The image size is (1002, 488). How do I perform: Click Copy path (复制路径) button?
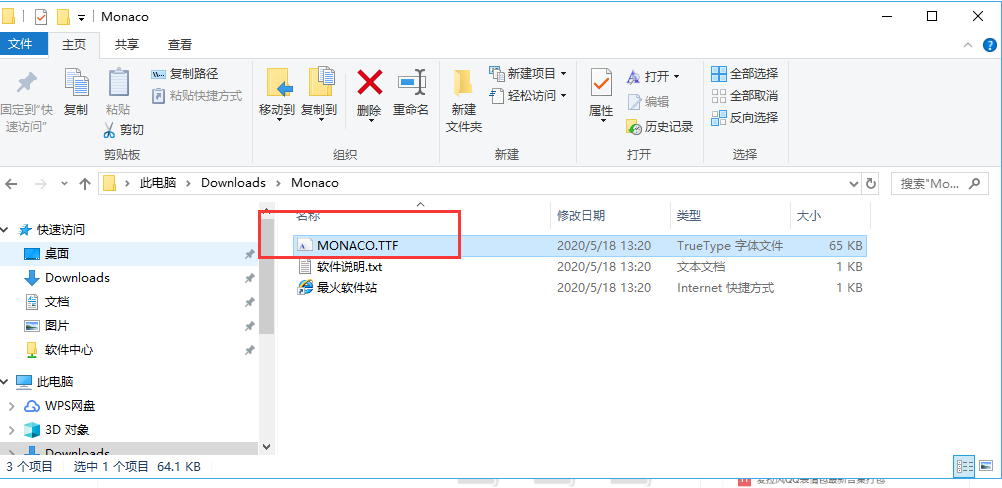coord(185,74)
